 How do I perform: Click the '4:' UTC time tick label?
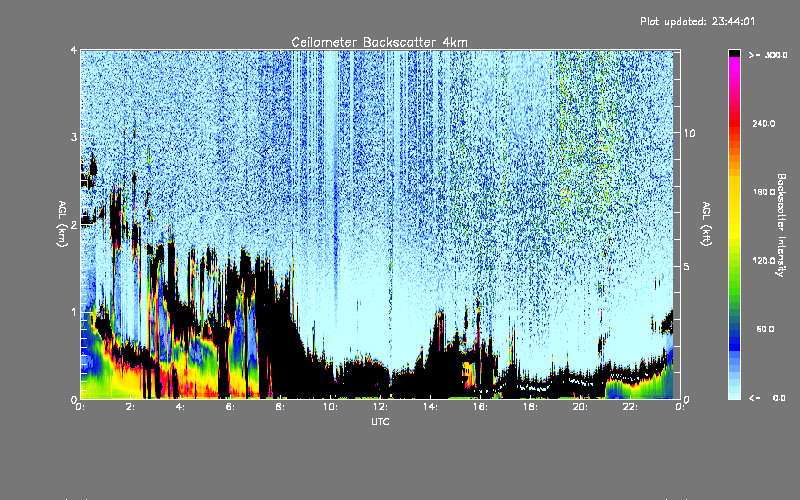pos(180,407)
